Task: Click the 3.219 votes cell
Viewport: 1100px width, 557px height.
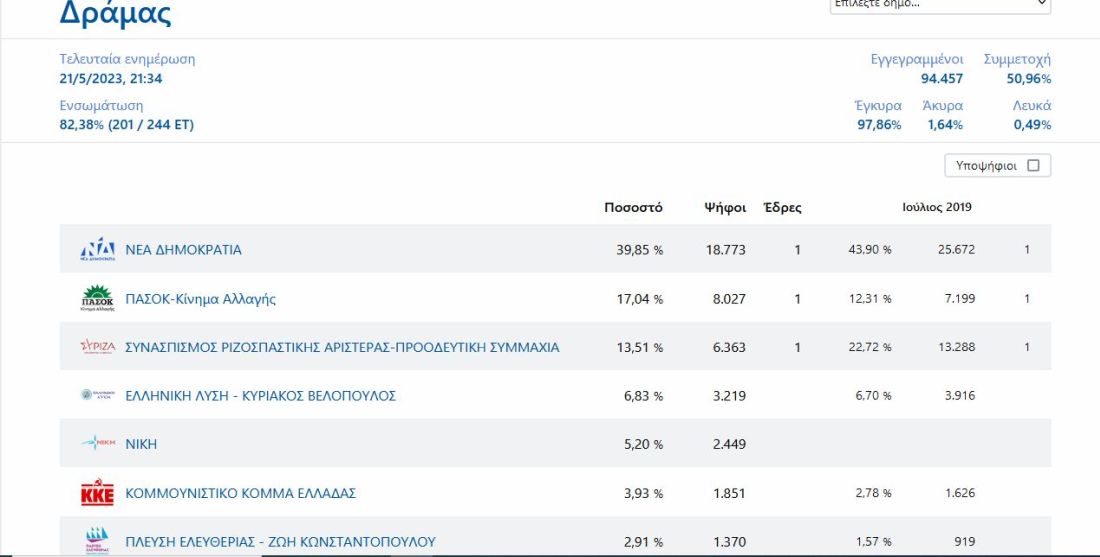Action: [729, 396]
